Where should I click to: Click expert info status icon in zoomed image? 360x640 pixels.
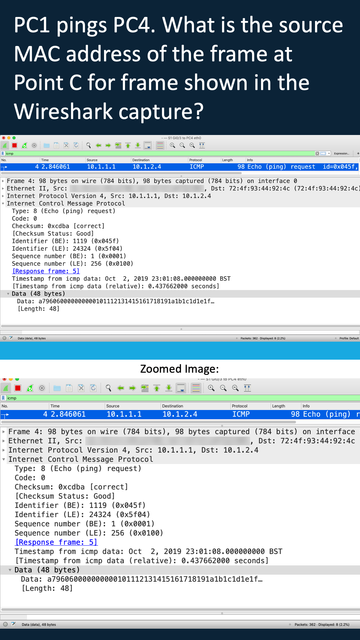click(5, 624)
